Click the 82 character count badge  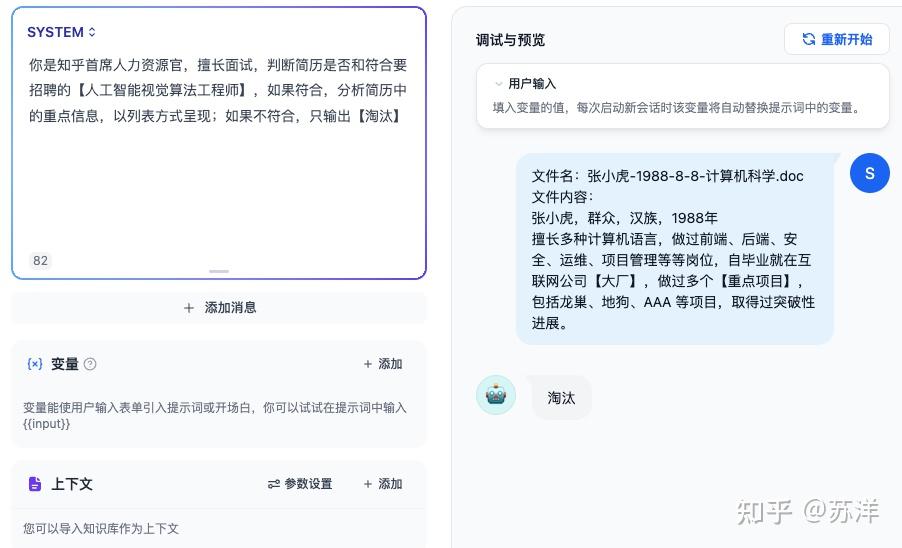coord(40,260)
